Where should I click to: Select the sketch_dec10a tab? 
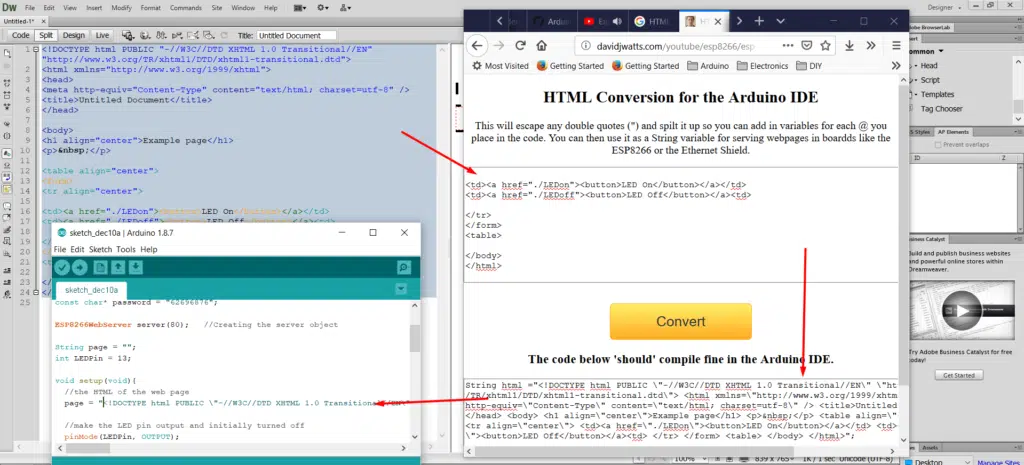[91, 289]
